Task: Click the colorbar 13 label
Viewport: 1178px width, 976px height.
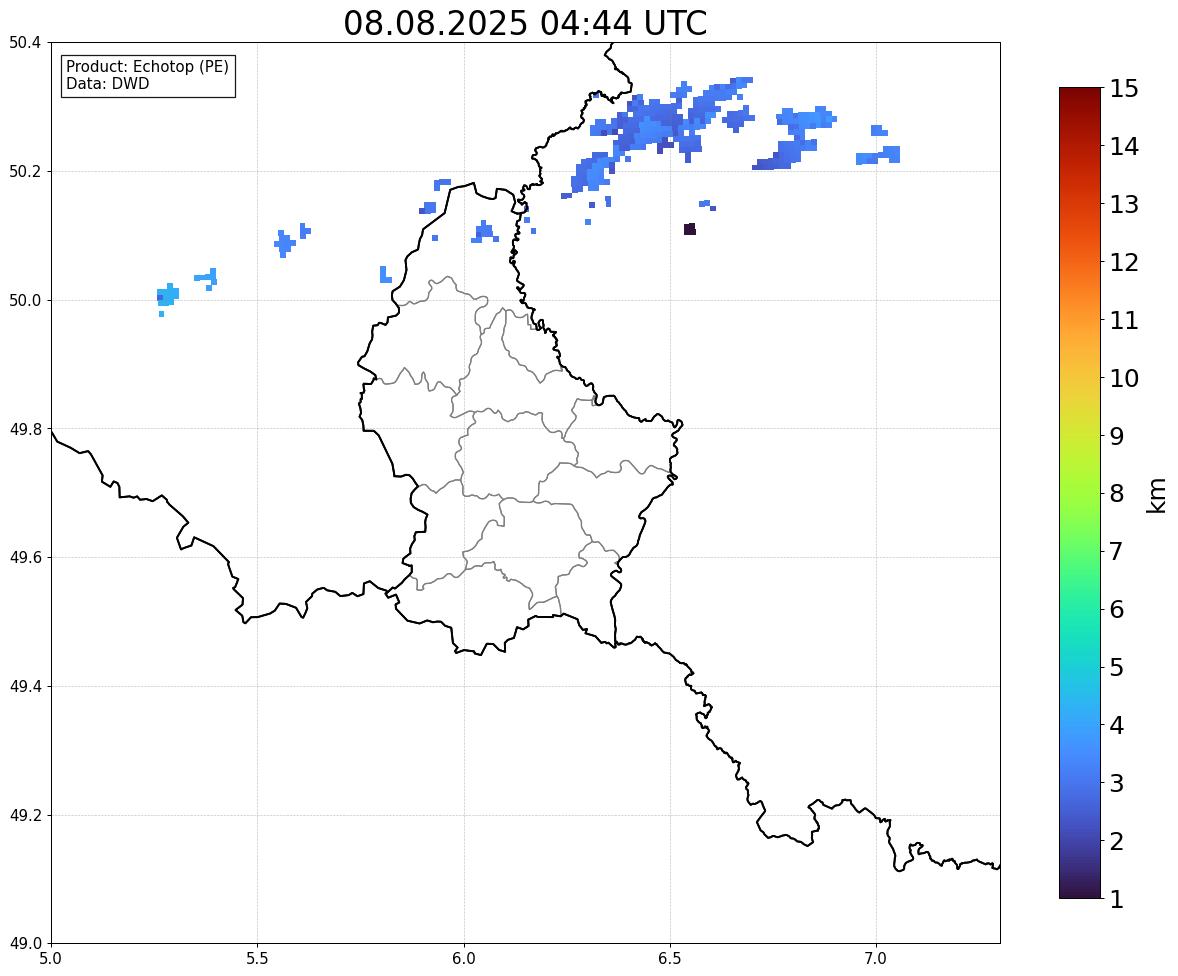Action: 1124,204
